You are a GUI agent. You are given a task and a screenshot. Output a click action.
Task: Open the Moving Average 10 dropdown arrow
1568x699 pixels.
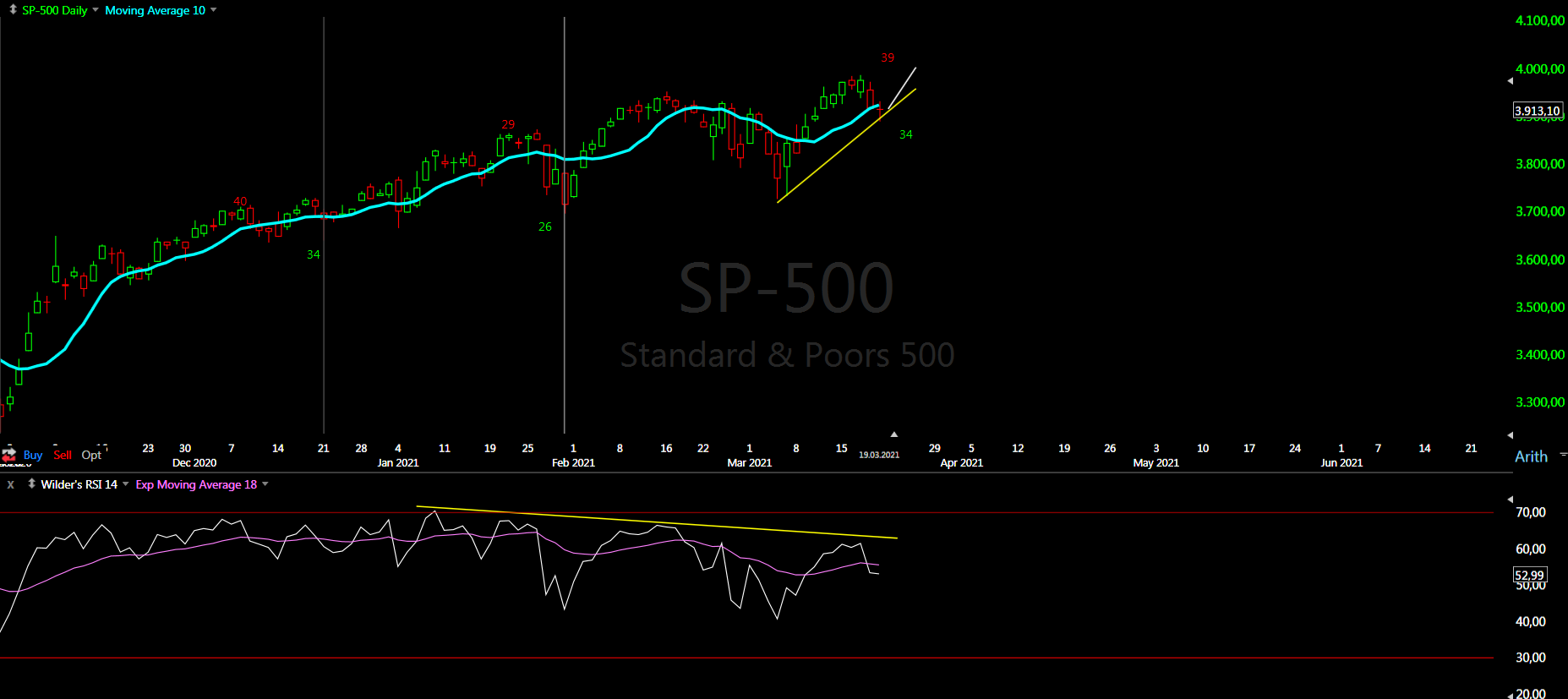click(x=213, y=10)
